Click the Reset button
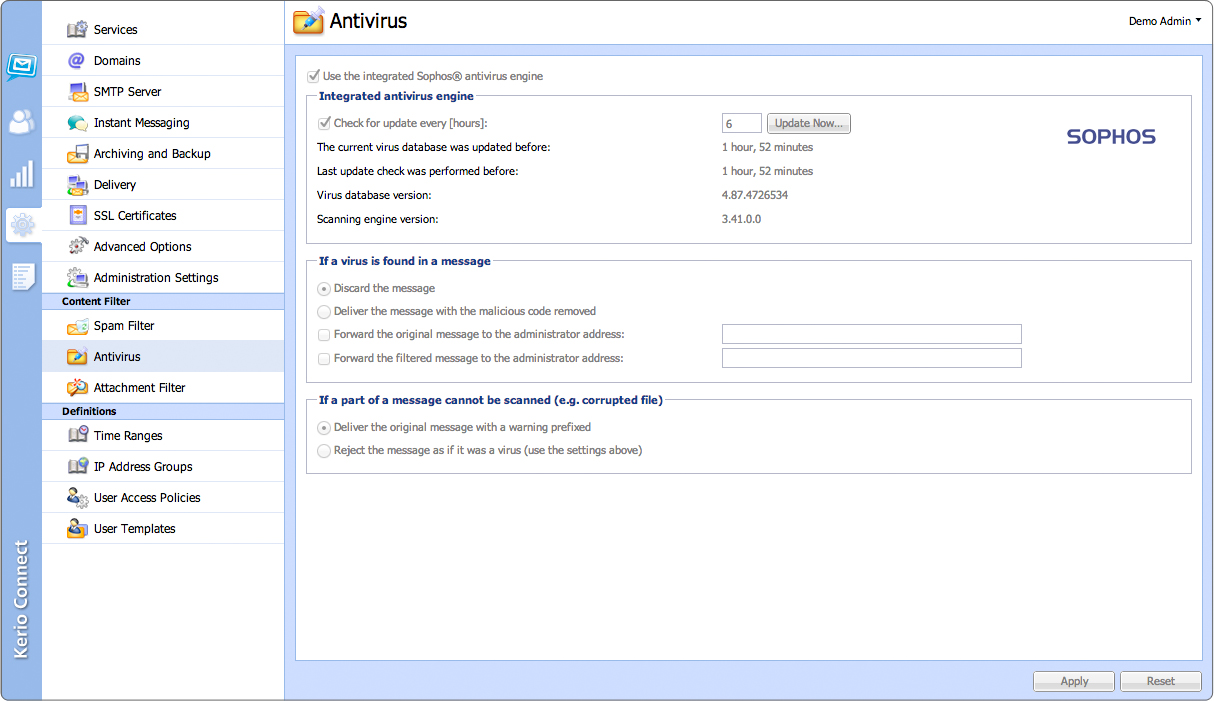The height and width of the screenshot is (701, 1214). 1161,681
